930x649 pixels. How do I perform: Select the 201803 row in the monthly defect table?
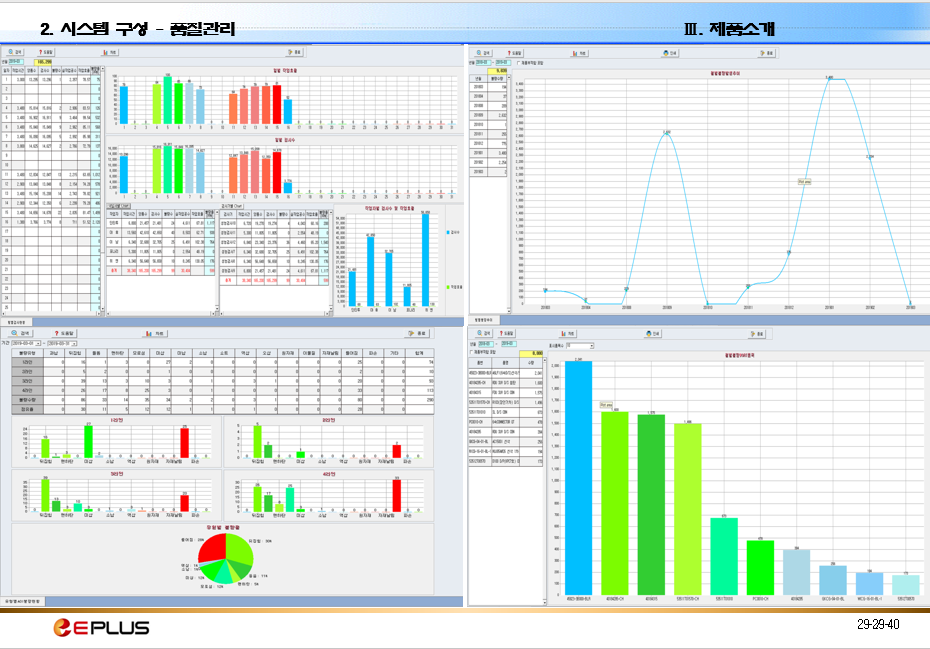488,87
